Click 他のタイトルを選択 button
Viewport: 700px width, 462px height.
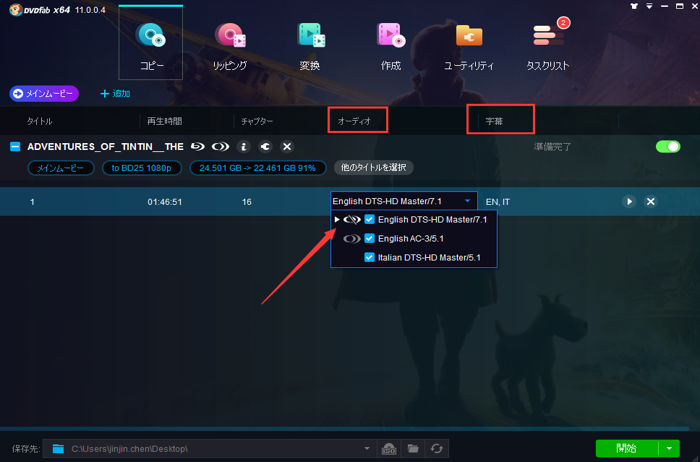pyautogui.click(x=374, y=168)
